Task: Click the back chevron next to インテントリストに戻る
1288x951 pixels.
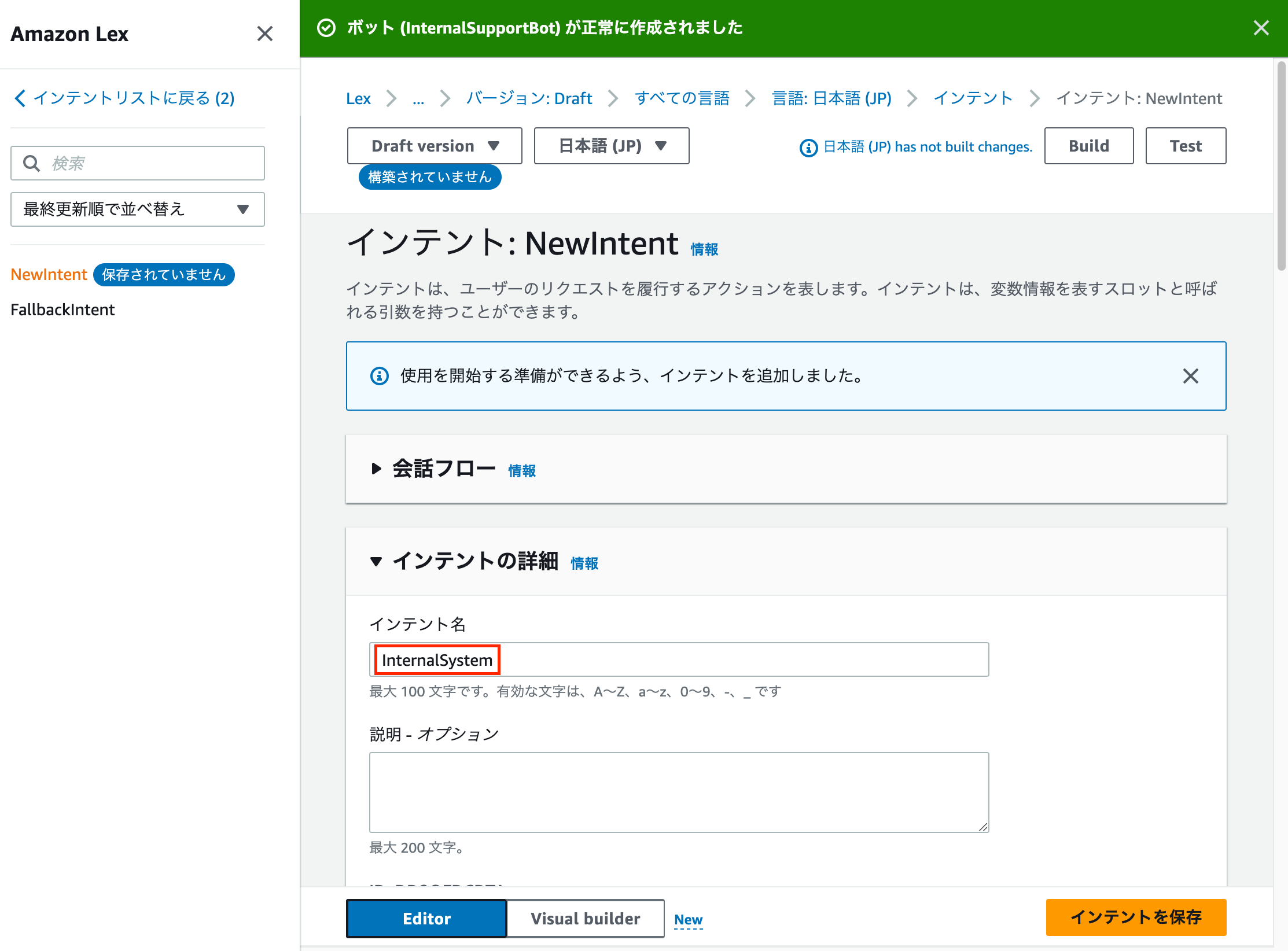Action: pyautogui.click(x=20, y=98)
